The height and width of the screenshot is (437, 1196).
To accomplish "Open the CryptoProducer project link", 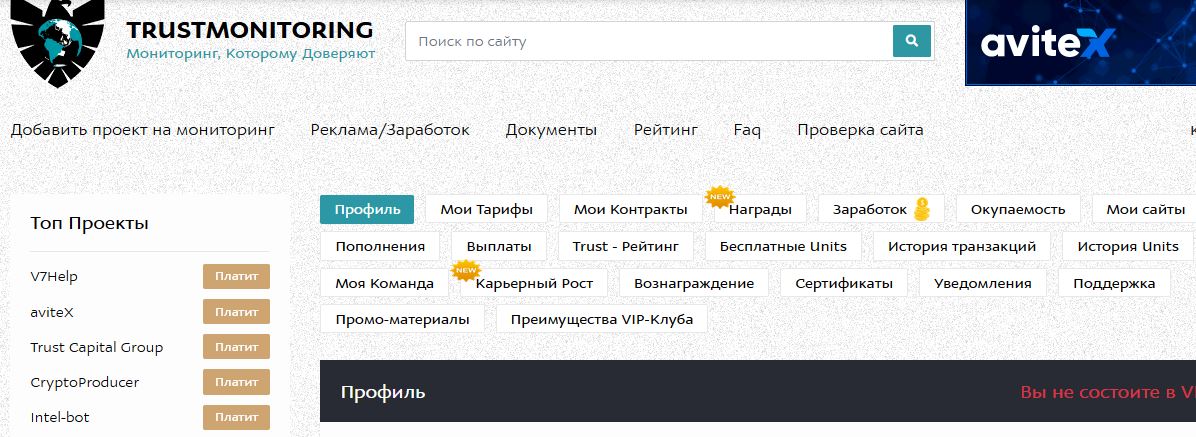I will coord(85,382).
